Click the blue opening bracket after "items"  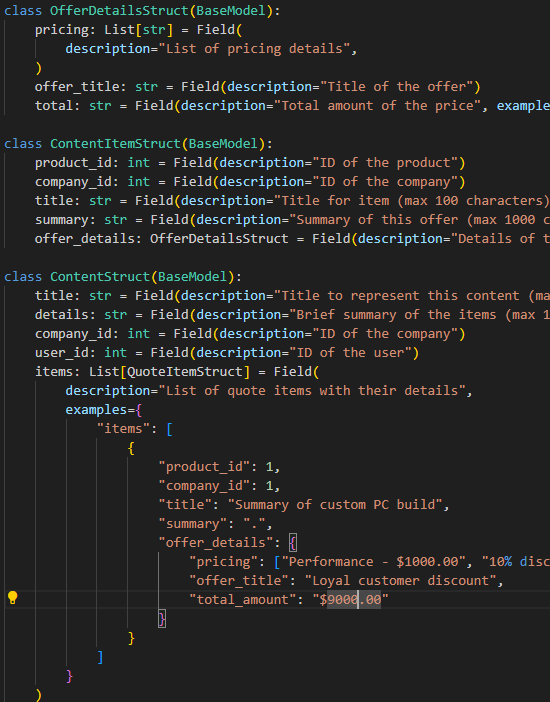(169, 429)
